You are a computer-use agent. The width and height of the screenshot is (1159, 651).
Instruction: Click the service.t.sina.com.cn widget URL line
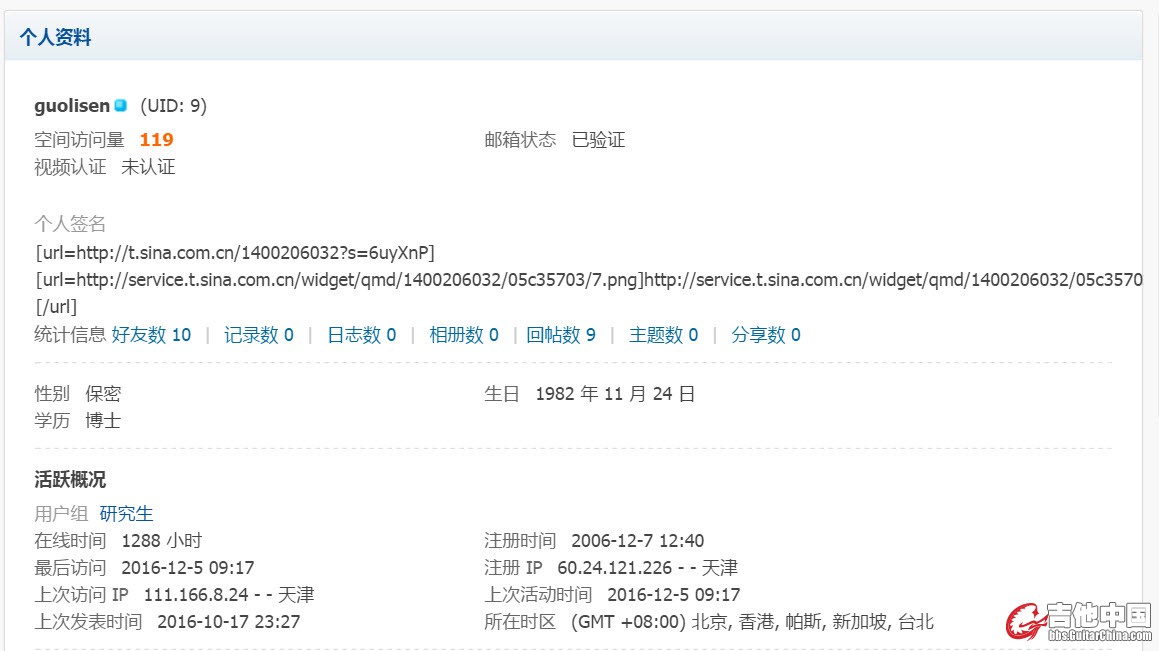tap(588, 279)
